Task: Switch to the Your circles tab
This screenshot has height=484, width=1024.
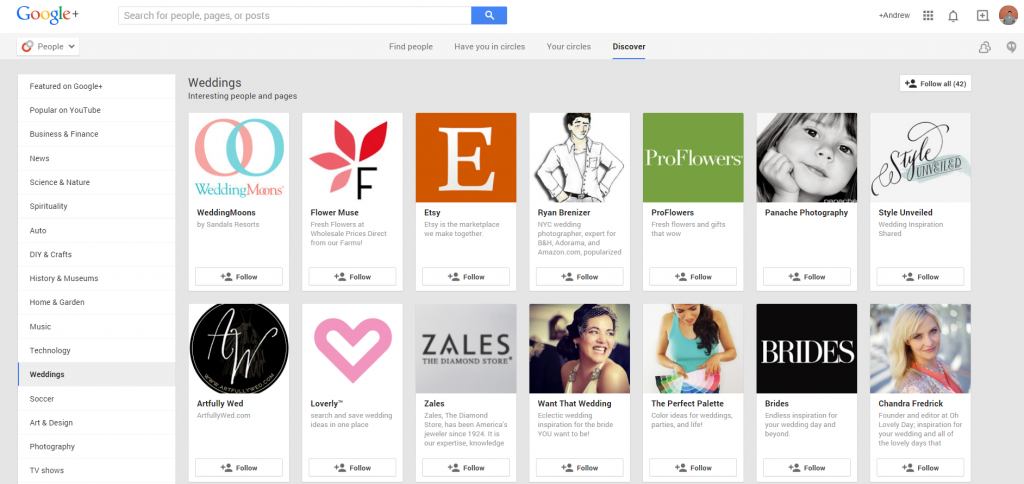Action: pos(569,46)
